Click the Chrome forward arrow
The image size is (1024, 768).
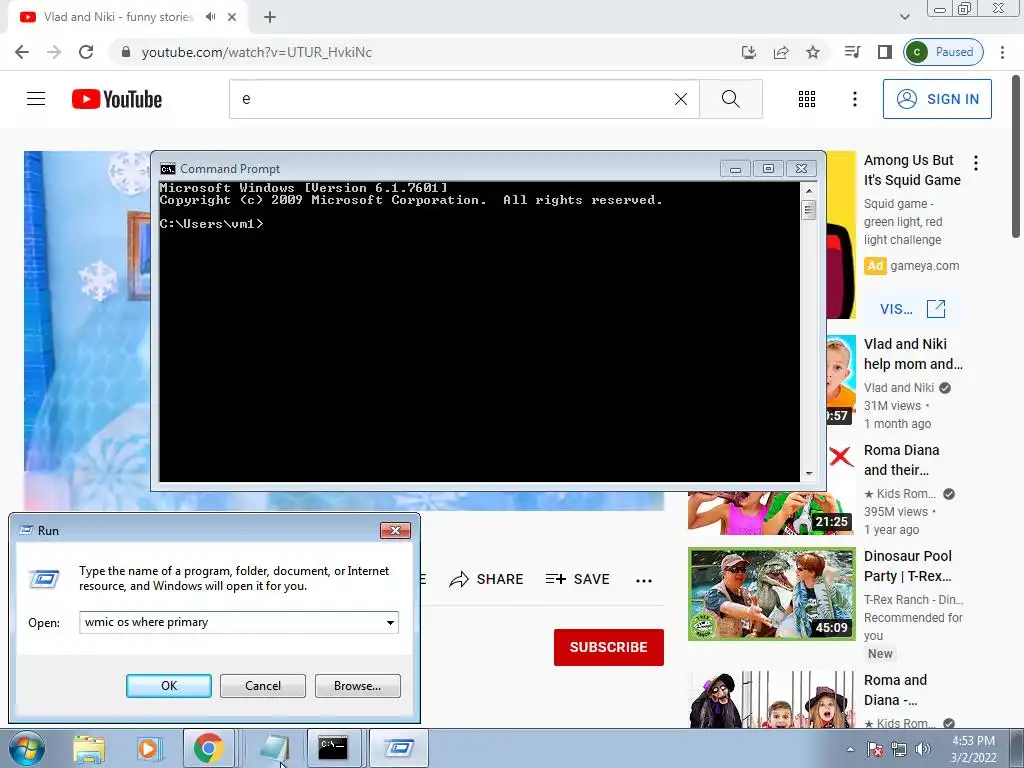54,52
